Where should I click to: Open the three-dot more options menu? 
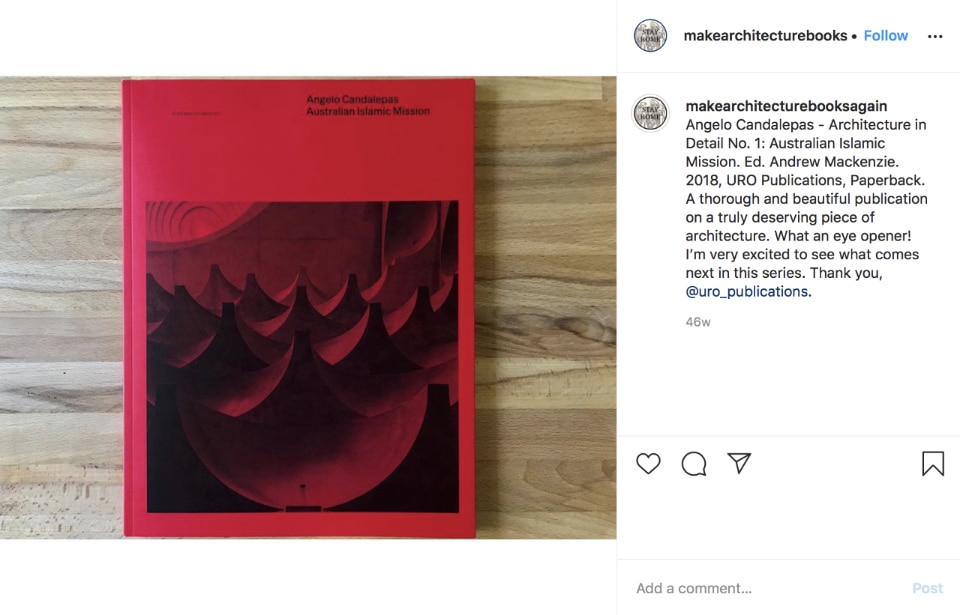click(935, 37)
